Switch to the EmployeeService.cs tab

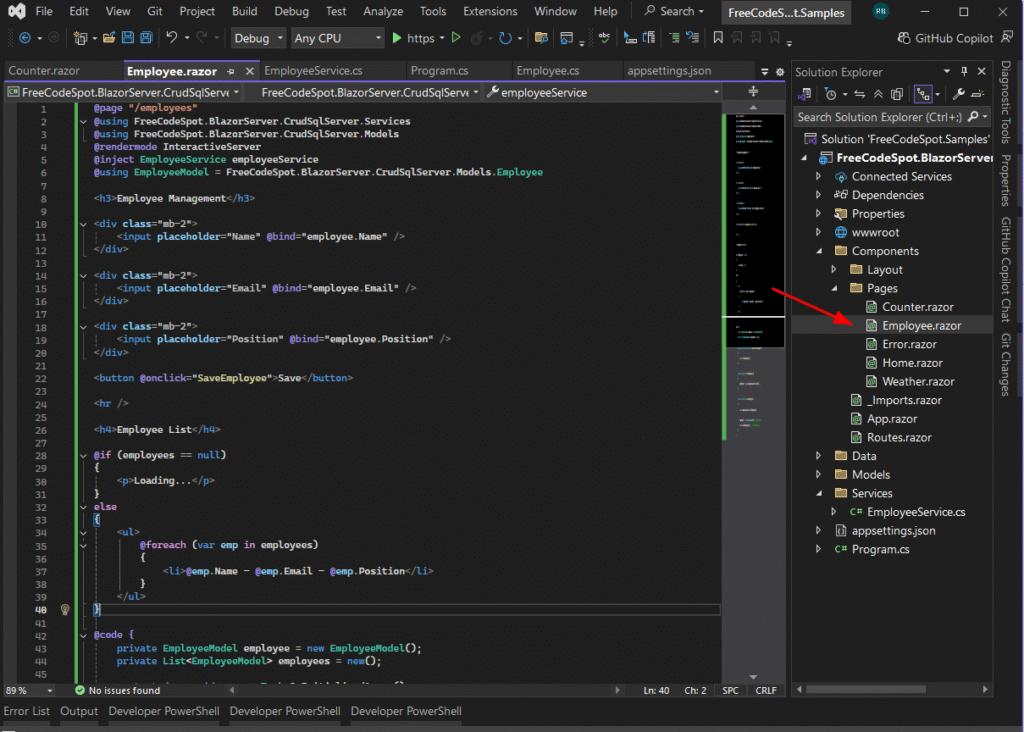(305, 71)
